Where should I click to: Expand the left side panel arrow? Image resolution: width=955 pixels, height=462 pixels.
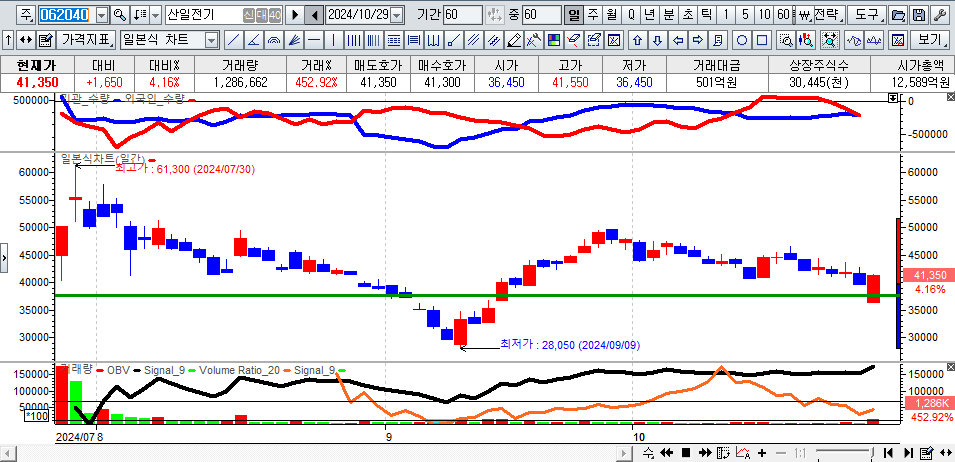click(4, 258)
